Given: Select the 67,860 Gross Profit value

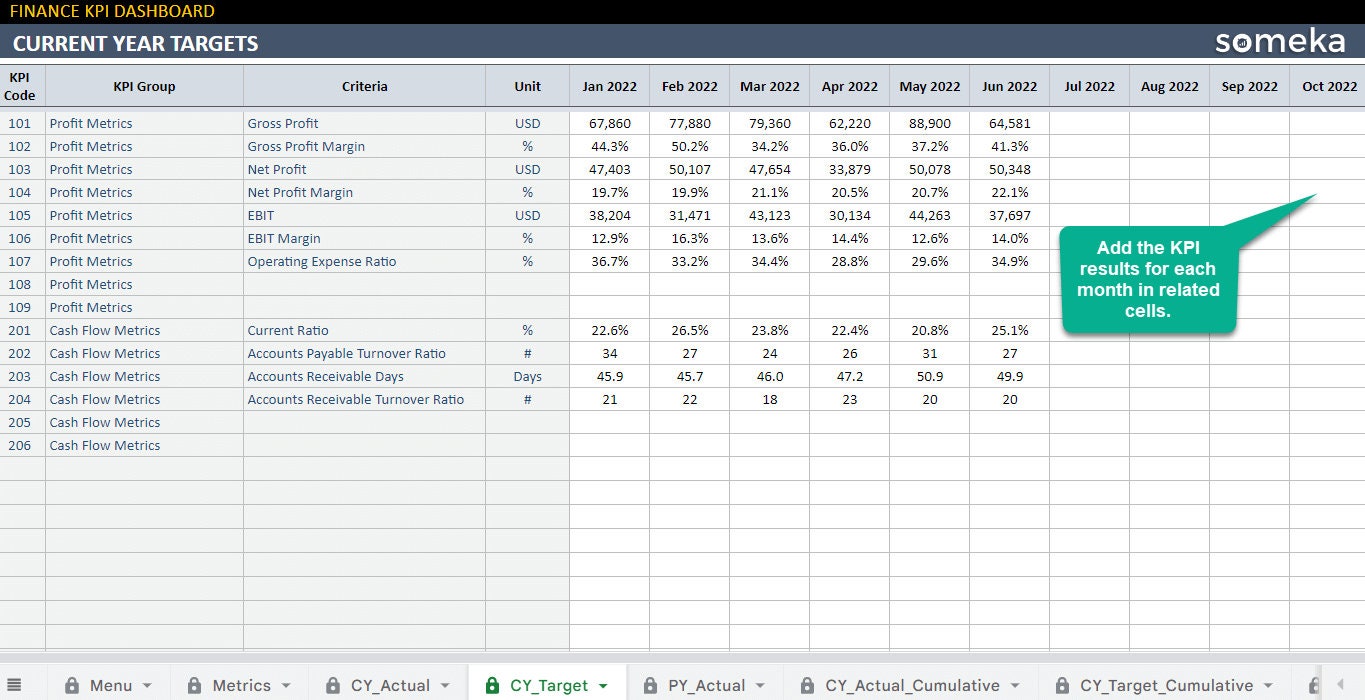Looking at the screenshot, I should coord(610,123).
